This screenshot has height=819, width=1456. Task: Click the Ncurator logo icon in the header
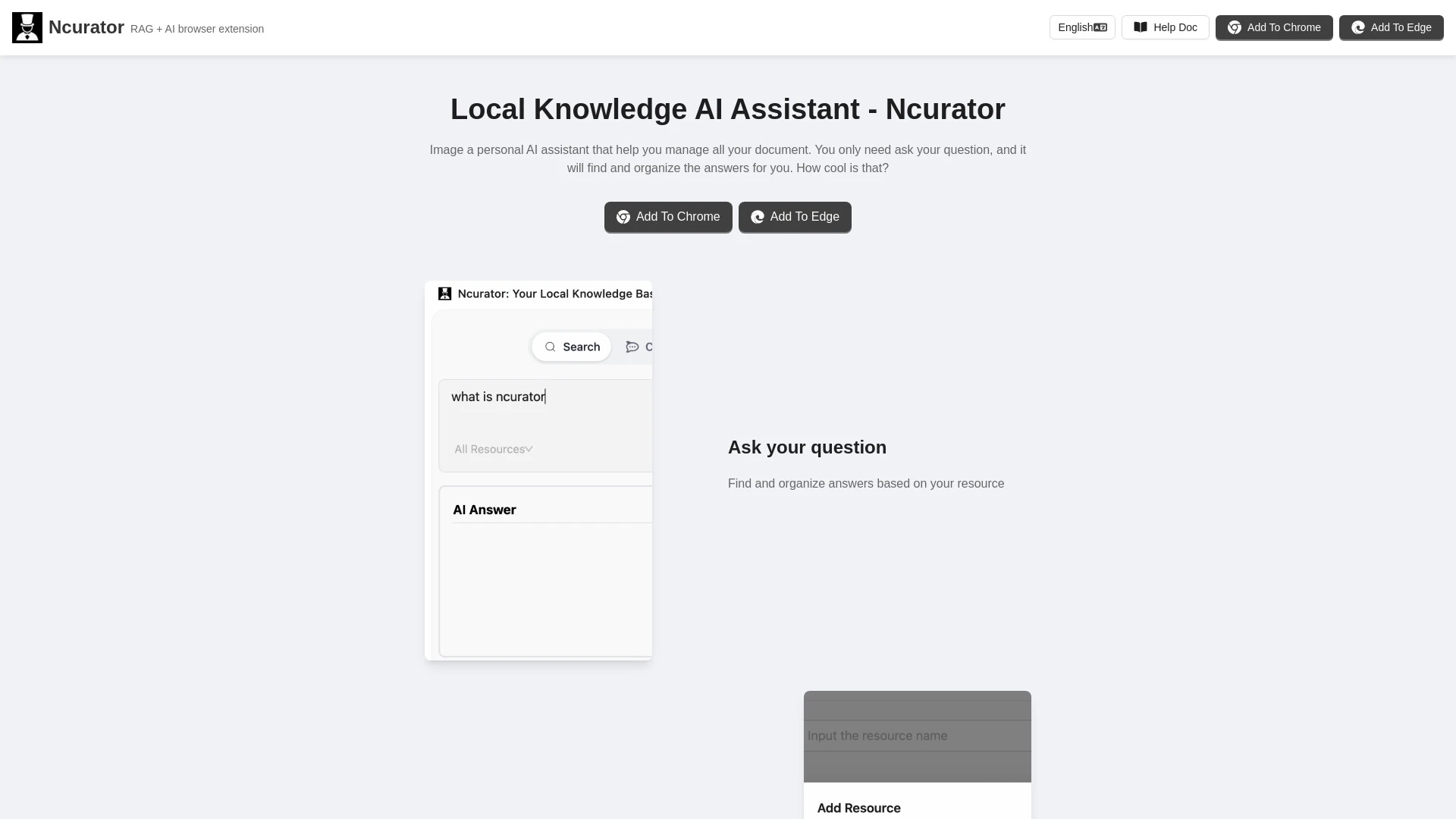pos(27,27)
